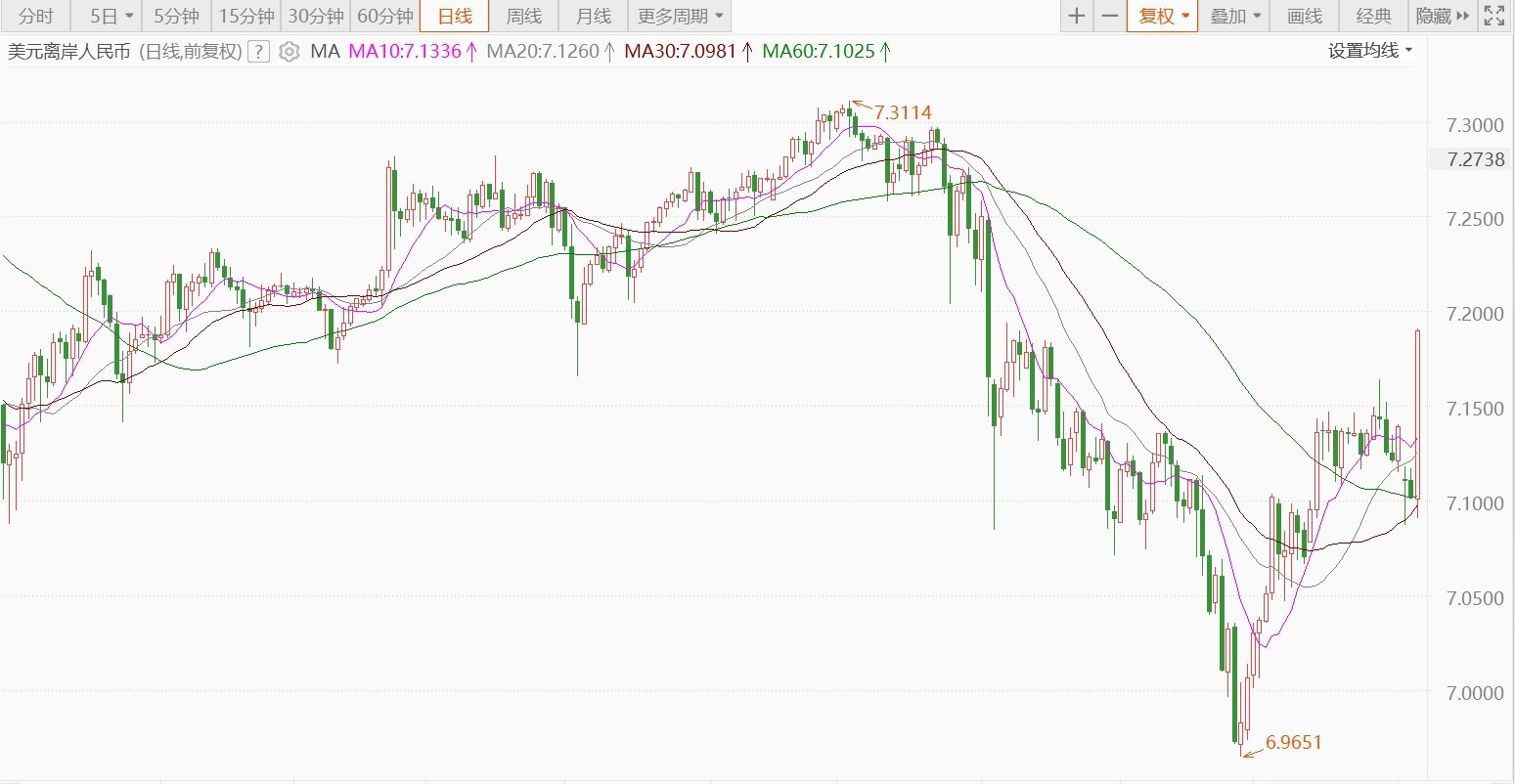1515x784 pixels.
Task: Open the 复权 adjustment dropdown
Action: point(1162,16)
